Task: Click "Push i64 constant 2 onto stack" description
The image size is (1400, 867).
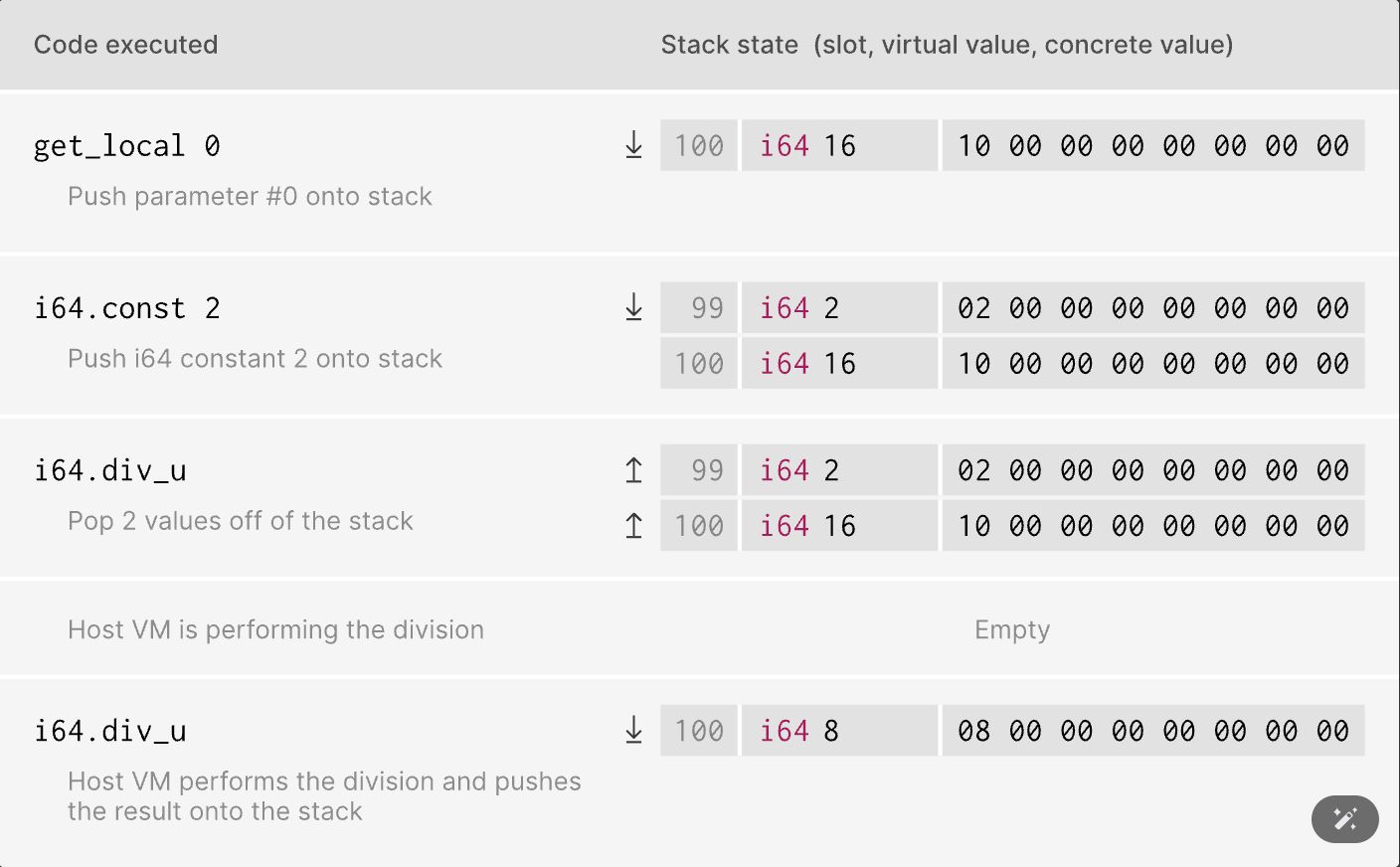Action: click(255, 359)
